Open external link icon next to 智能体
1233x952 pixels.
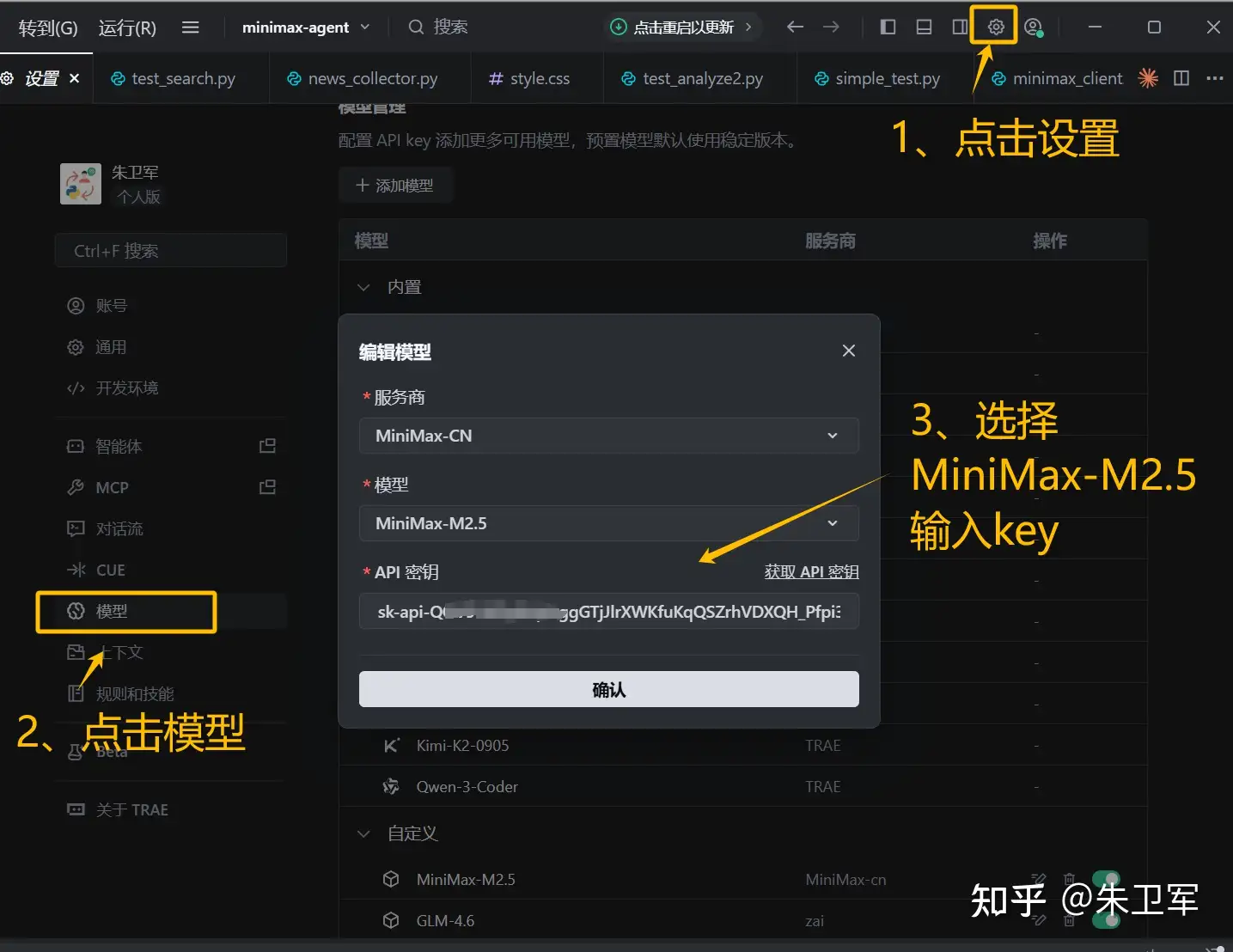pyautogui.click(x=268, y=446)
